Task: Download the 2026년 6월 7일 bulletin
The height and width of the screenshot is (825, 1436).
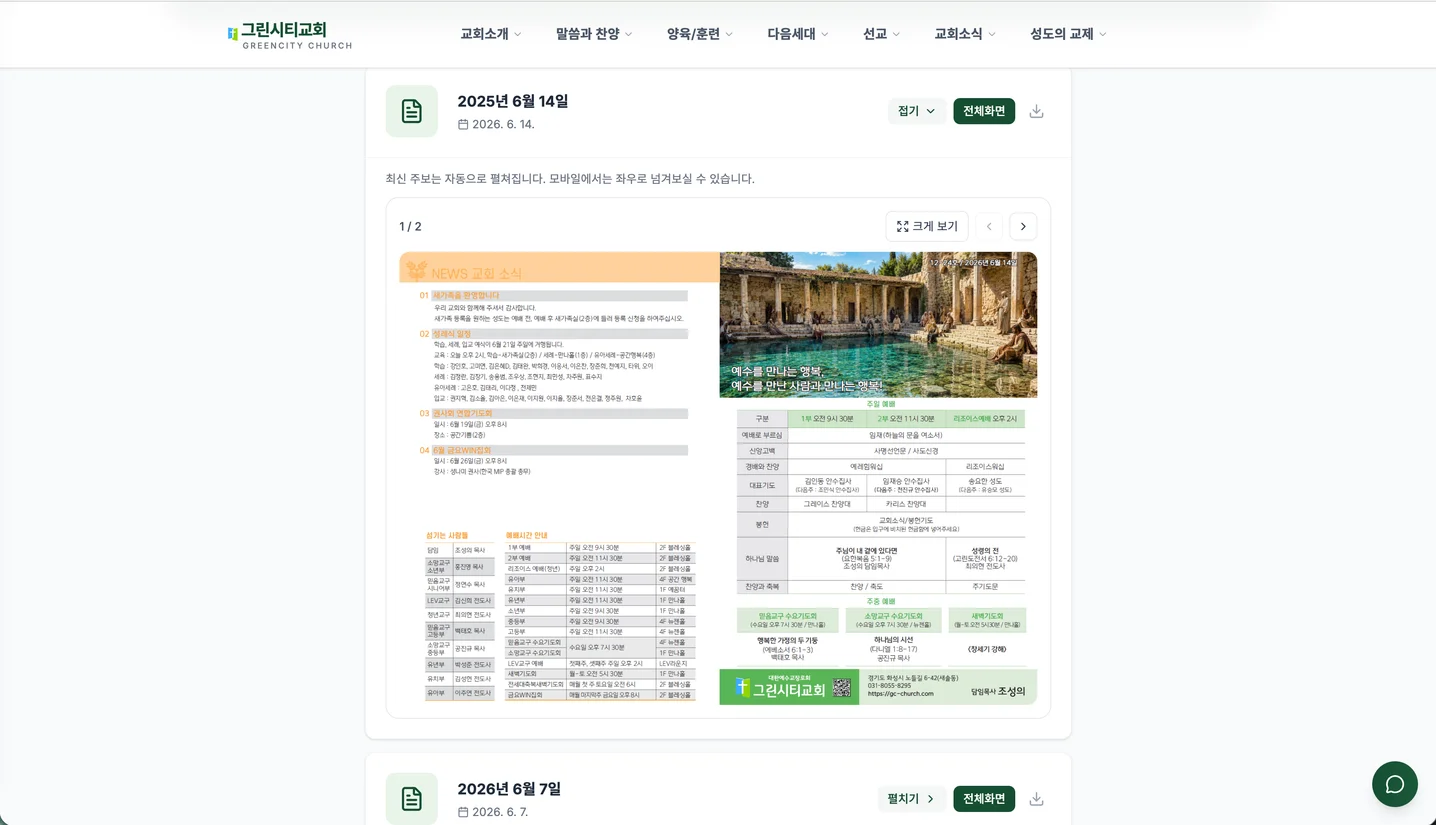Action: click(x=1036, y=799)
